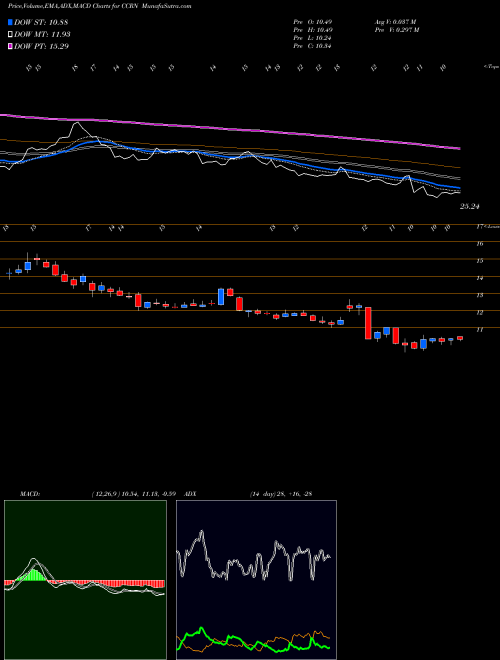Click the ADX (14 day) parameter values
The image size is (500, 660).
281,494
